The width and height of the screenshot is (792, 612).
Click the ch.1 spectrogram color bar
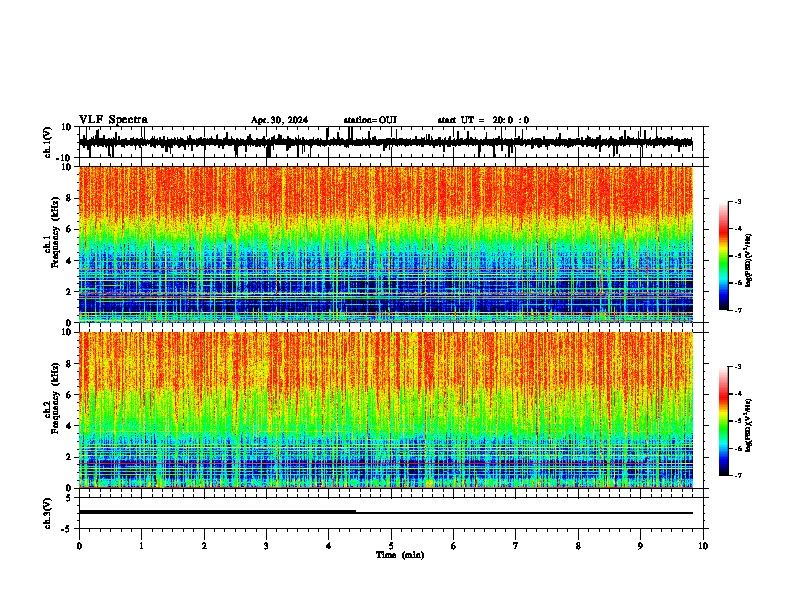(724, 256)
